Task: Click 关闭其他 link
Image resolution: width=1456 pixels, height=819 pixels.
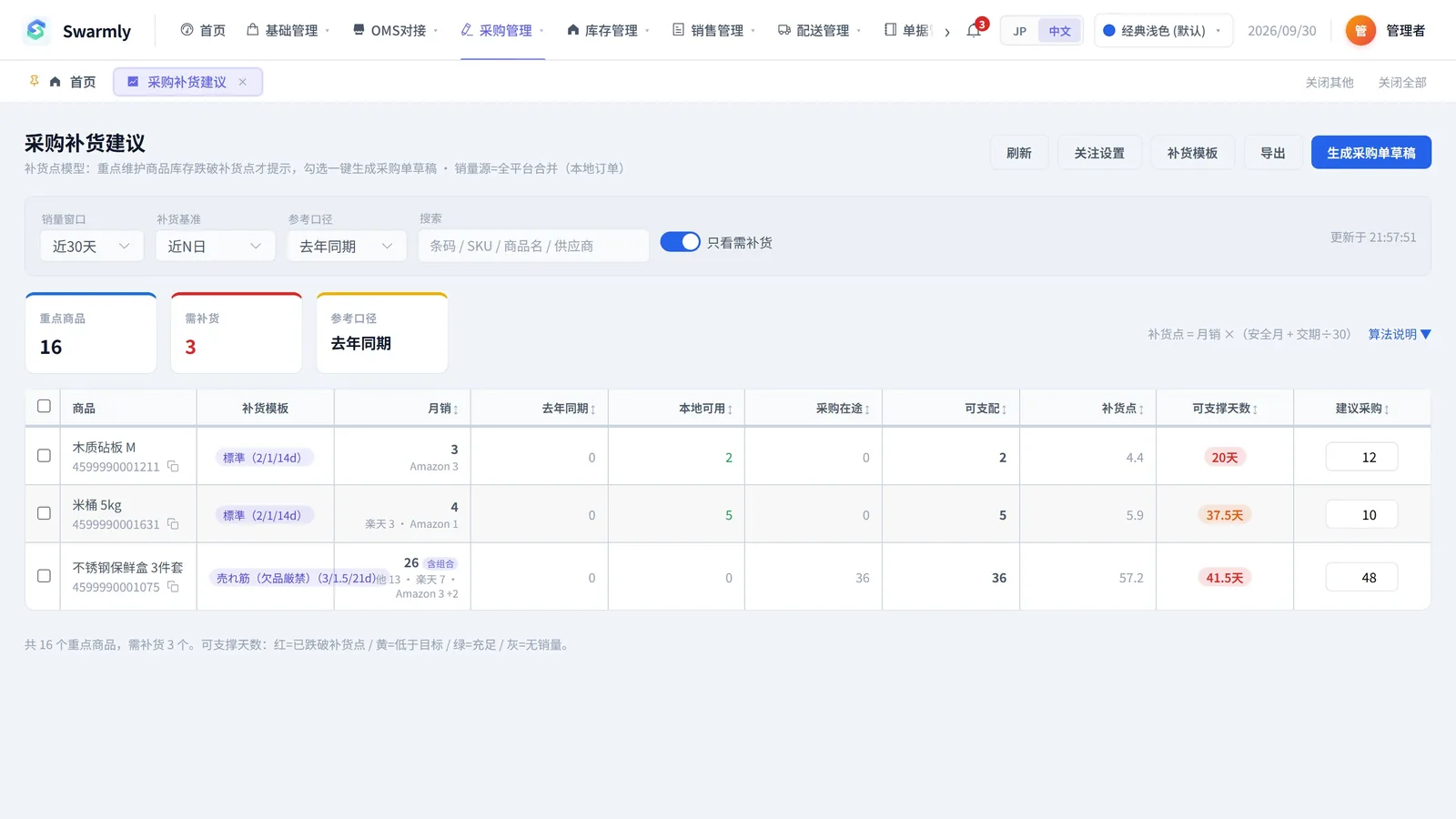Action: point(1330,82)
